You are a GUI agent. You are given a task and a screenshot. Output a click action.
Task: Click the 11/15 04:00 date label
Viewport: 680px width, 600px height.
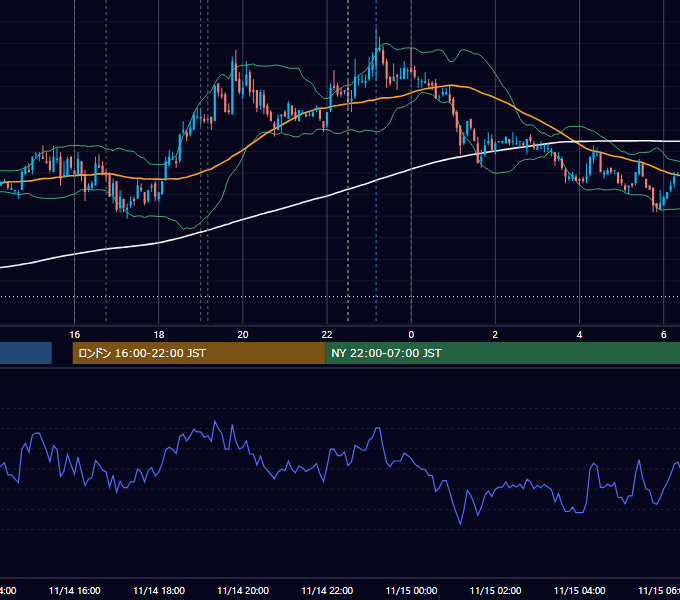579,590
